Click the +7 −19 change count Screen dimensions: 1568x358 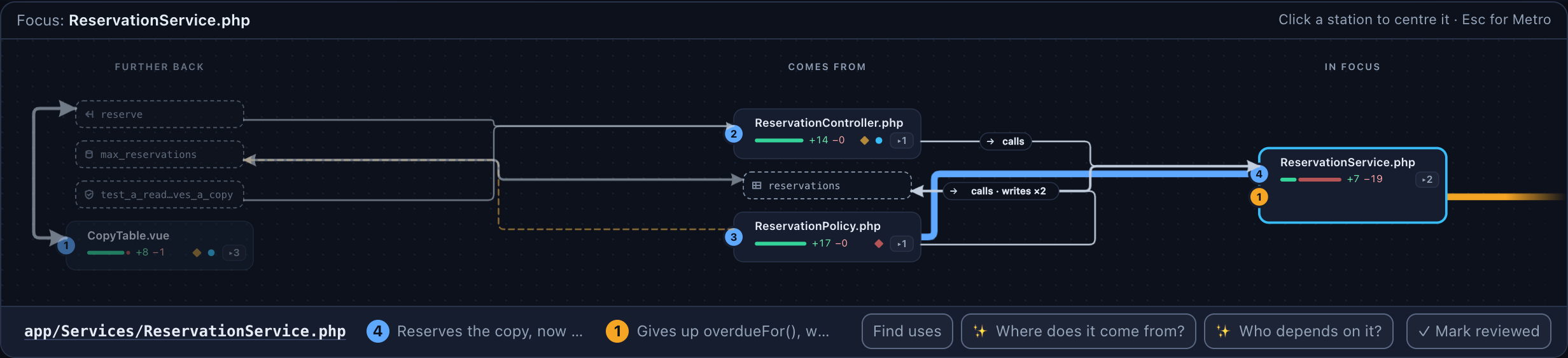point(1364,180)
